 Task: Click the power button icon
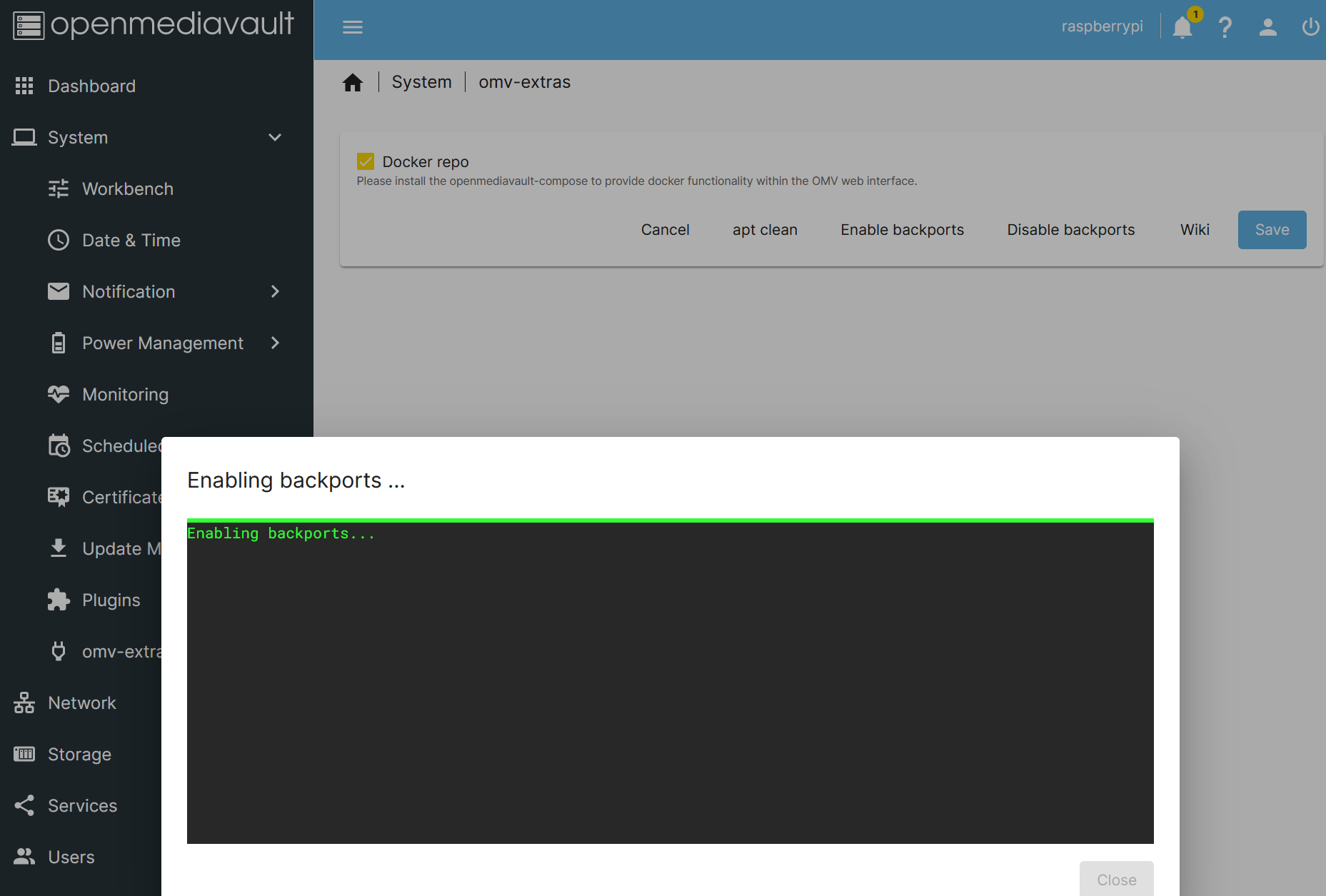tap(1310, 27)
